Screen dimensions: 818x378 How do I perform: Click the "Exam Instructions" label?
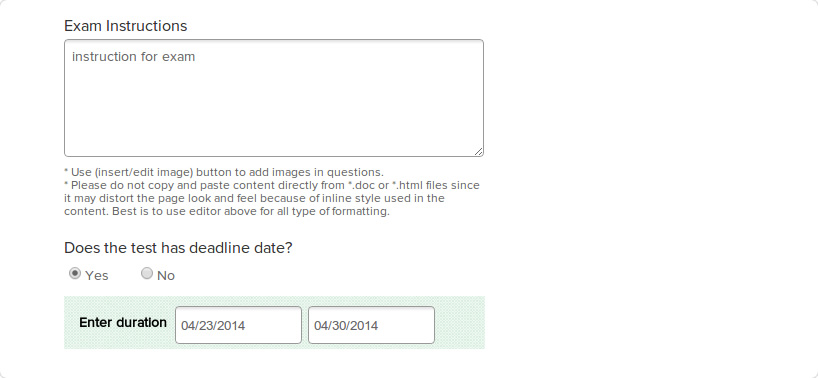[126, 26]
